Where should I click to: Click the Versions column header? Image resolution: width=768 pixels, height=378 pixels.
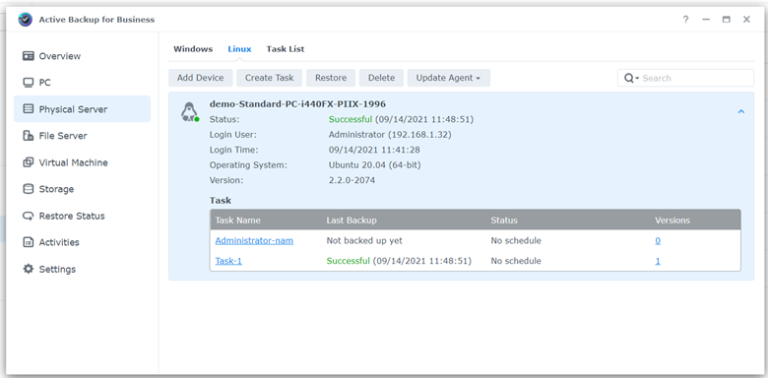(x=672, y=220)
